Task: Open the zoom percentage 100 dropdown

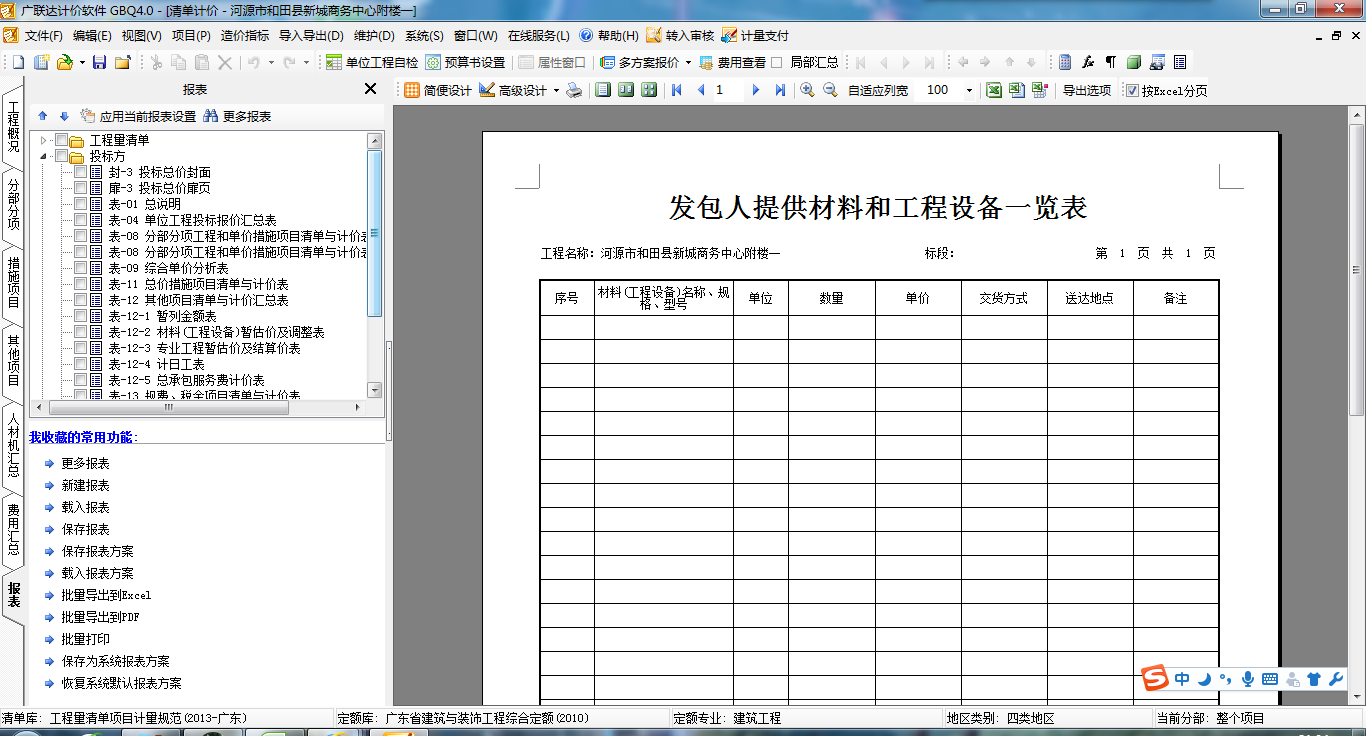Action: click(x=969, y=90)
